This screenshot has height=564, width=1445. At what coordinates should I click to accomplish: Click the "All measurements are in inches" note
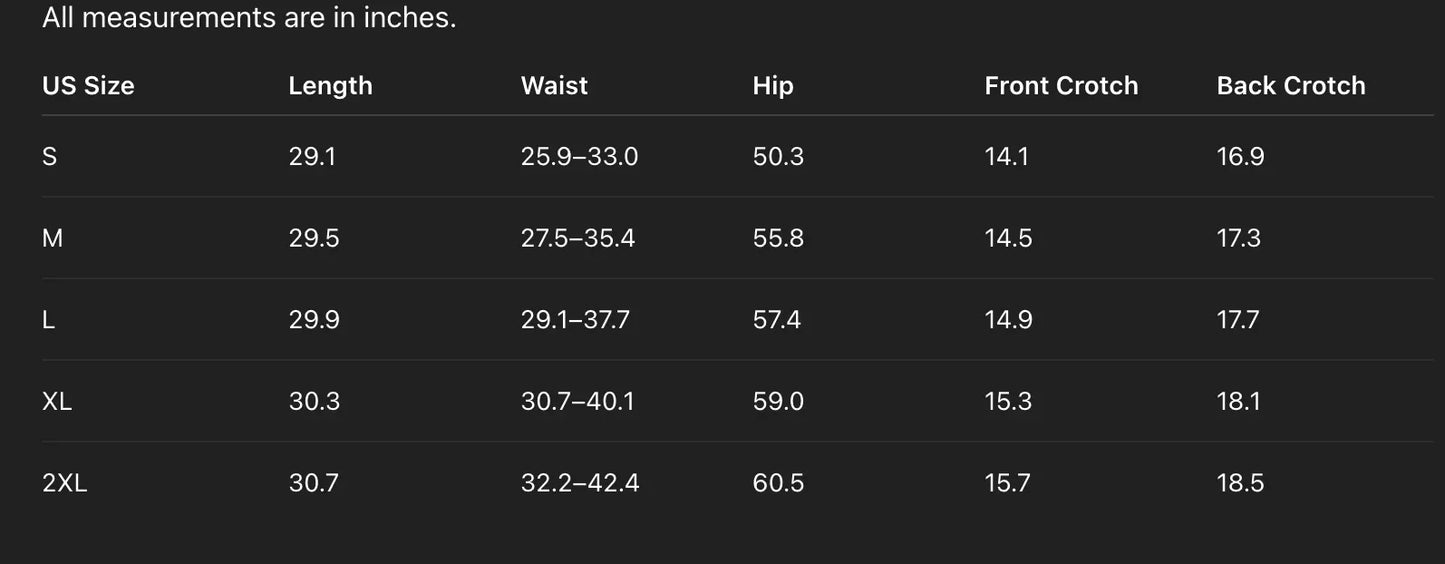click(x=249, y=18)
